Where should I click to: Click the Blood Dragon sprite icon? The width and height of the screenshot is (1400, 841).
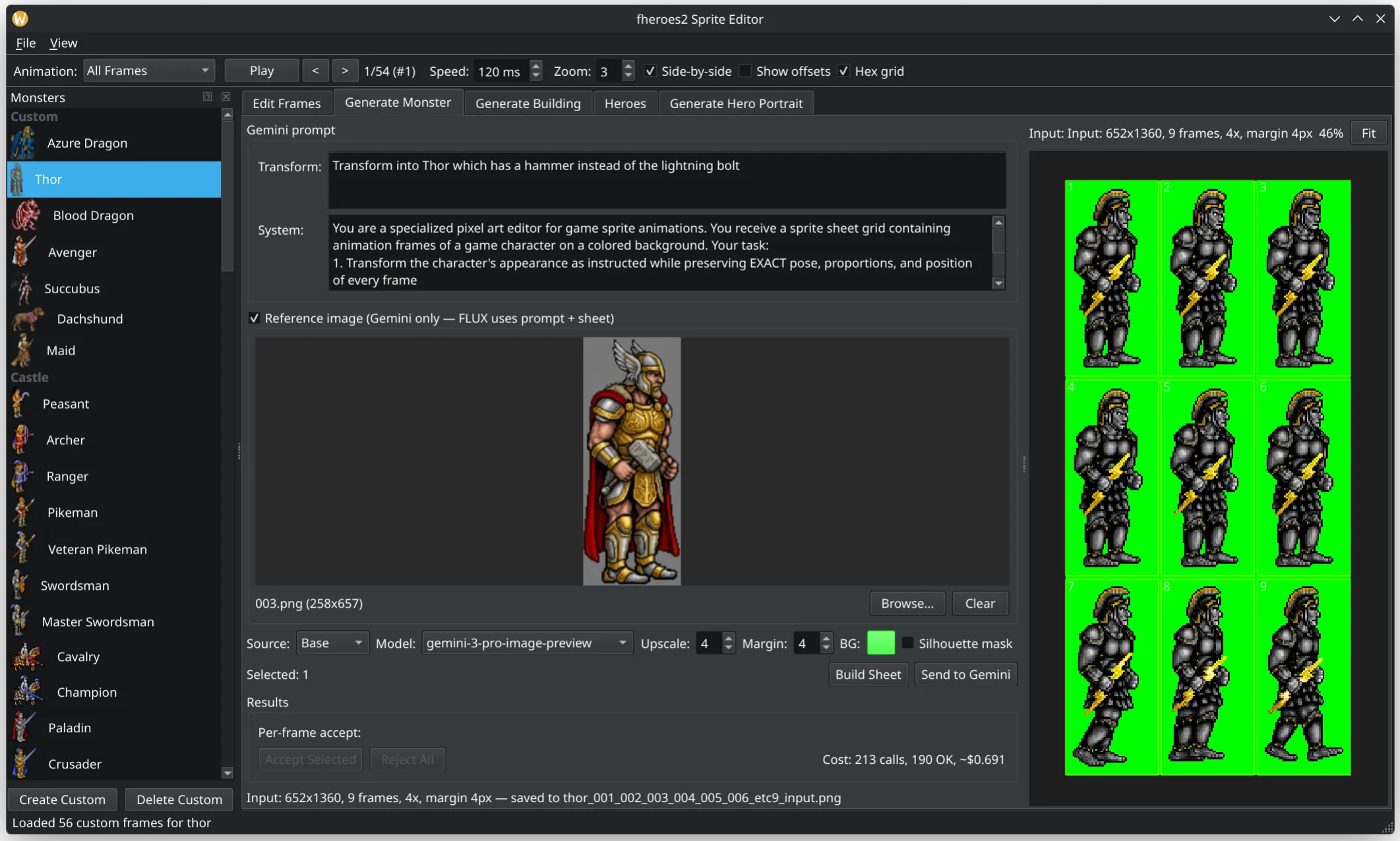point(26,216)
